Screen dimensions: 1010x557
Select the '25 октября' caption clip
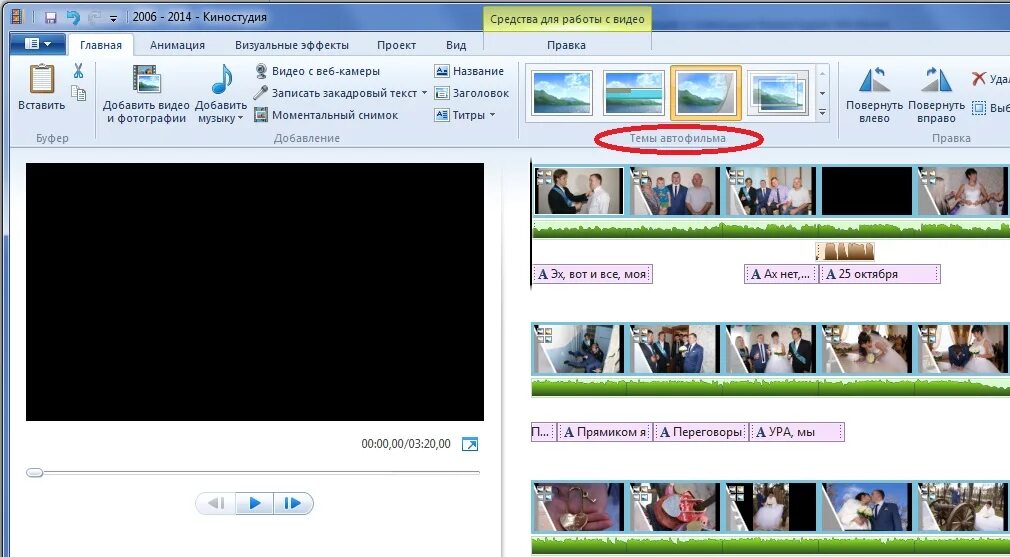pos(879,274)
